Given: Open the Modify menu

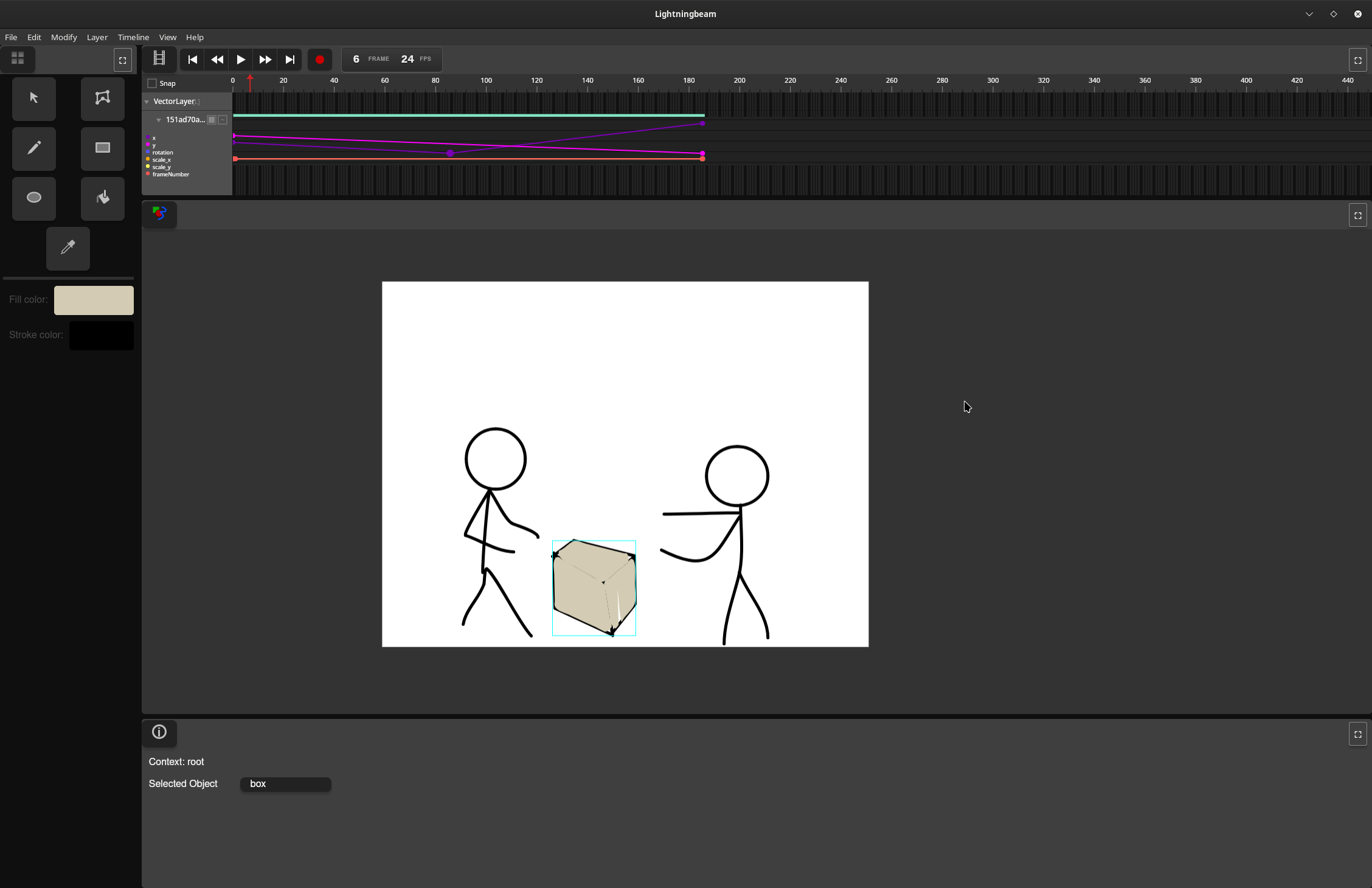Looking at the screenshot, I should coord(63,37).
